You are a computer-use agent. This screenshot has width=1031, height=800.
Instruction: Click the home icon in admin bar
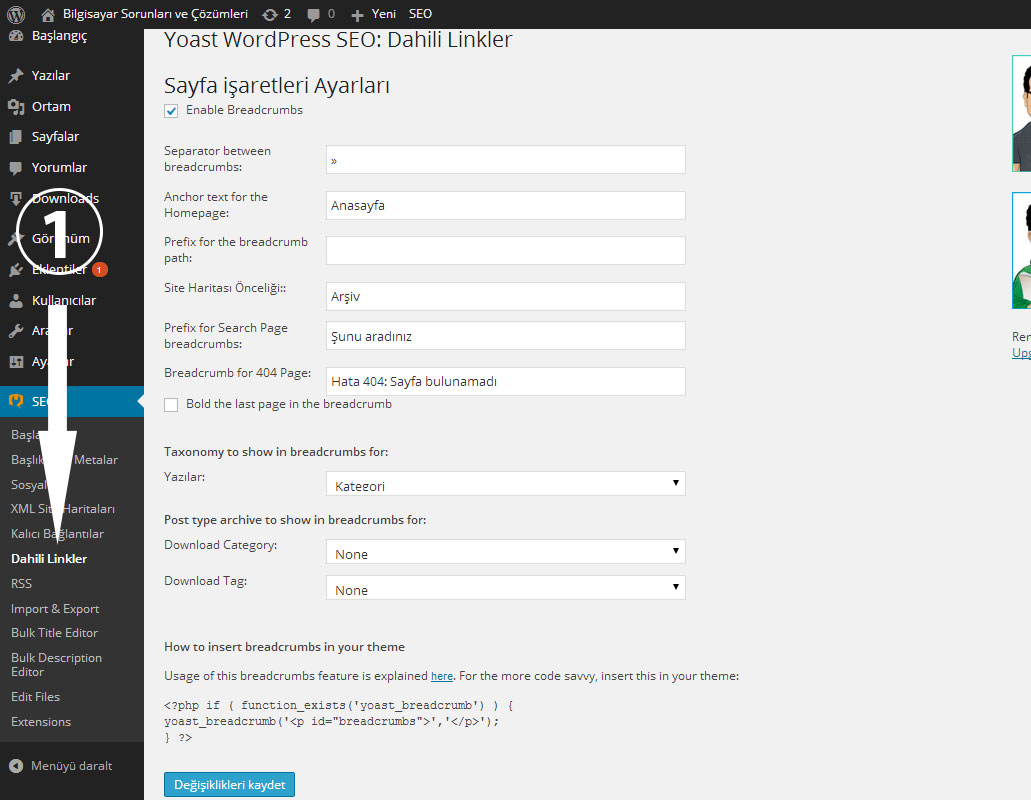(47, 14)
